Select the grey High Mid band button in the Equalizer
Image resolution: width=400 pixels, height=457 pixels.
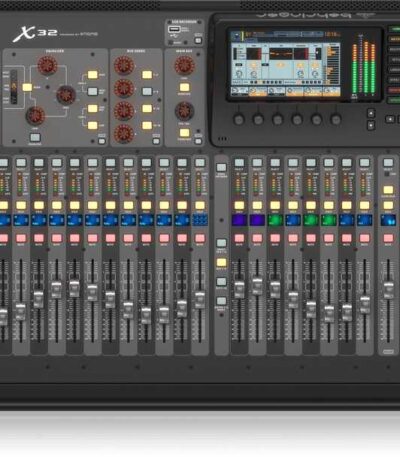coord(92,91)
